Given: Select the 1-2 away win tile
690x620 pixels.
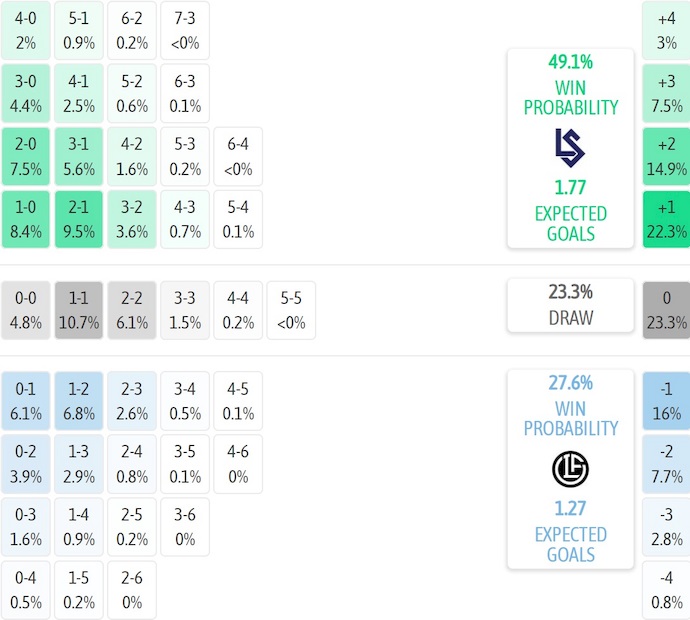Looking at the screenshot, I should pyautogui.click(x=80, y=399).
